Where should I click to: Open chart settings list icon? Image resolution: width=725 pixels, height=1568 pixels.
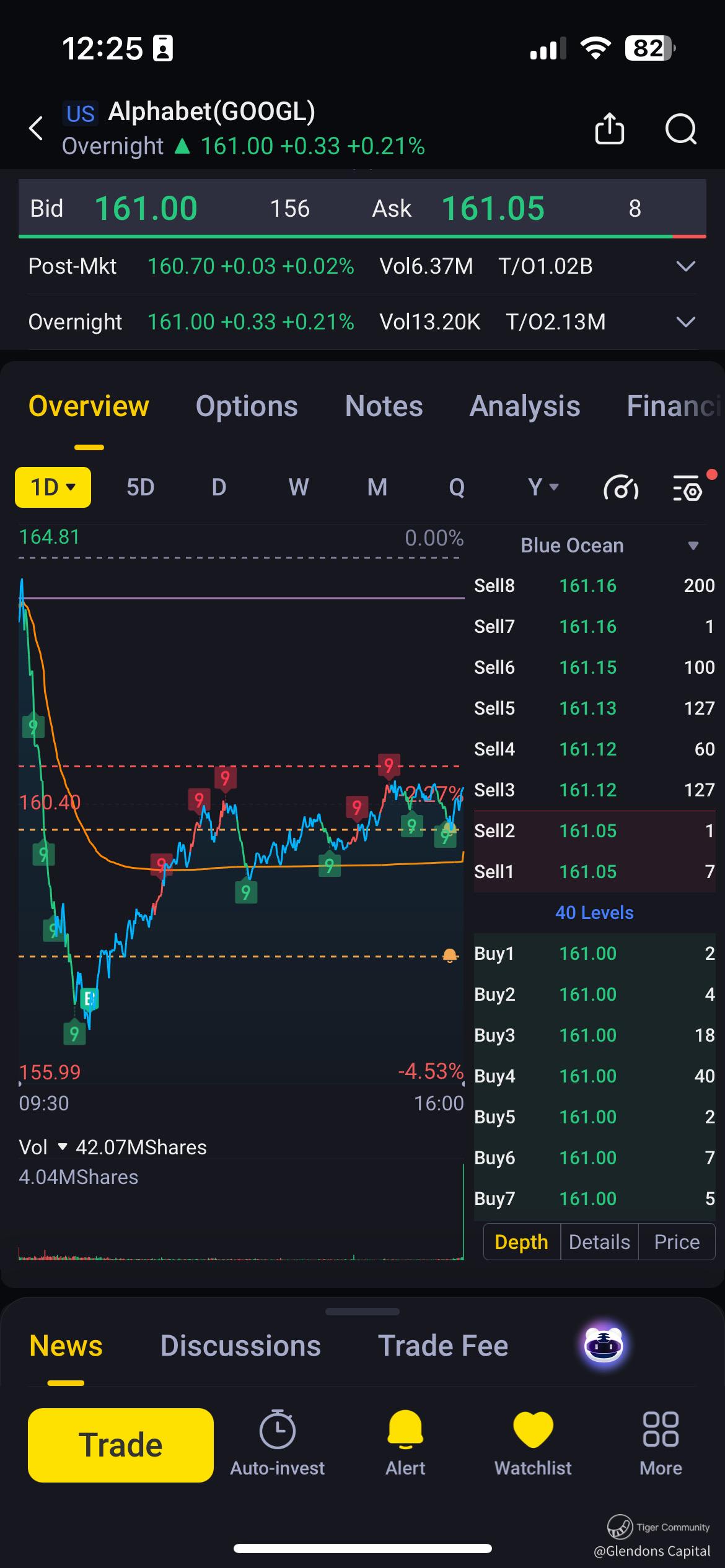[688, 487]
